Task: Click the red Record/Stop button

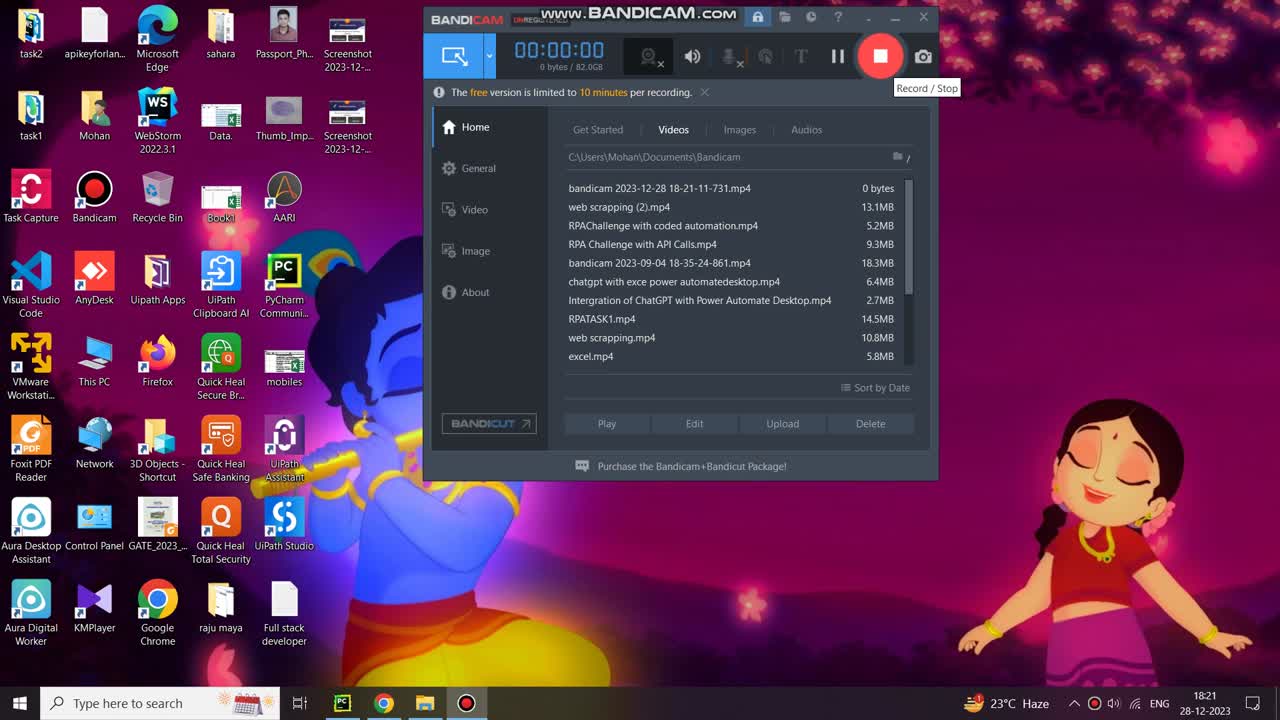Action: pos(880,56)
